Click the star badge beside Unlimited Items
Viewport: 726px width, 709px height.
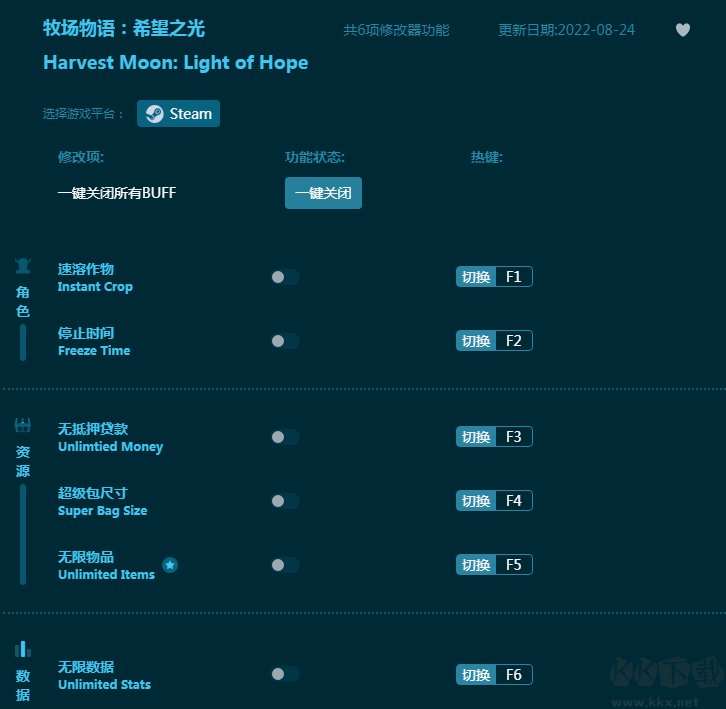(170, 565)
